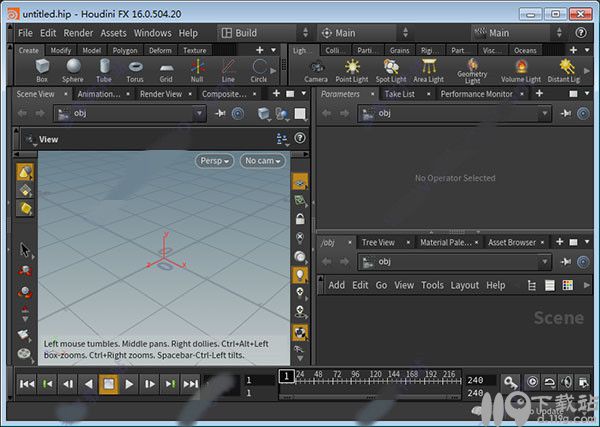
Task: Toggle viewport lock icon
Action: [x=300, y=219]
